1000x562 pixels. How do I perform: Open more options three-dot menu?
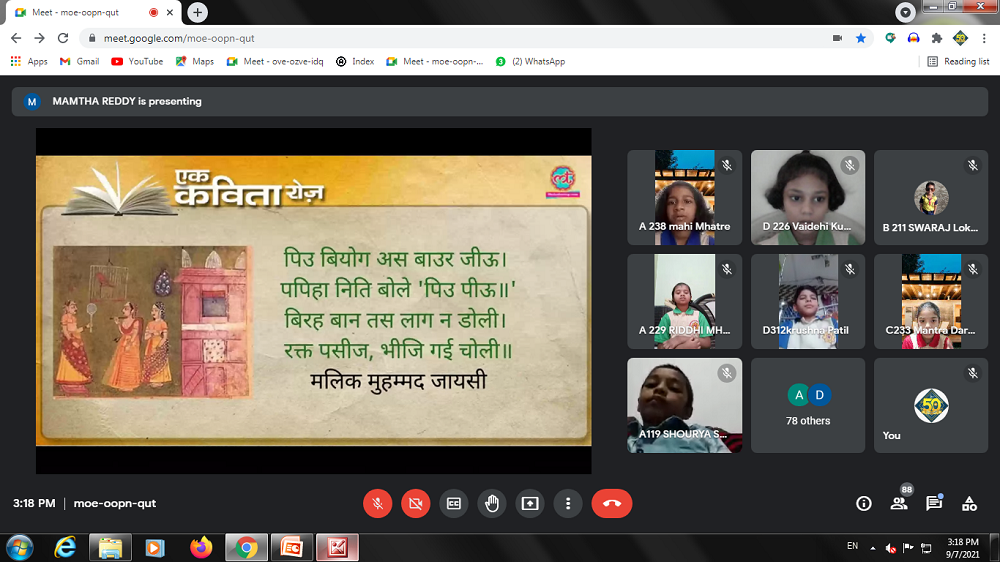[x=568, y=504]
